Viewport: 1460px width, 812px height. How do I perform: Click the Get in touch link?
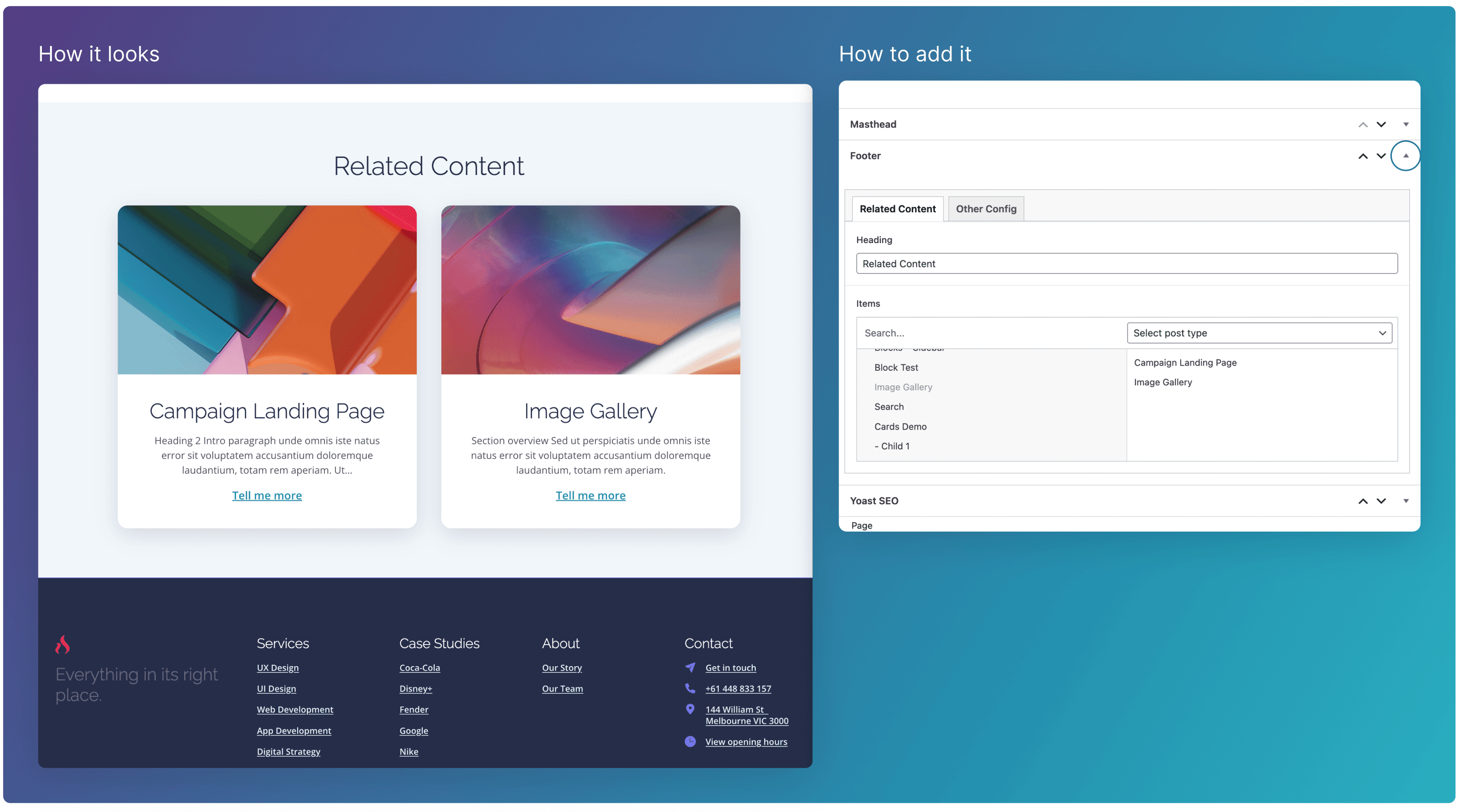(x=731, y=668)
